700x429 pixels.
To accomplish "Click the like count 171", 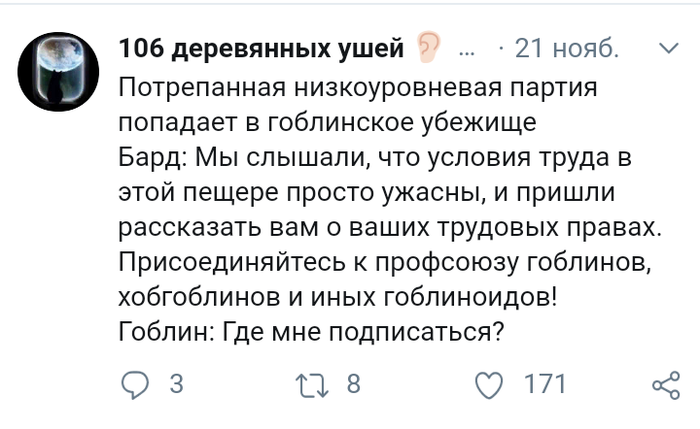I will point(545,385).
